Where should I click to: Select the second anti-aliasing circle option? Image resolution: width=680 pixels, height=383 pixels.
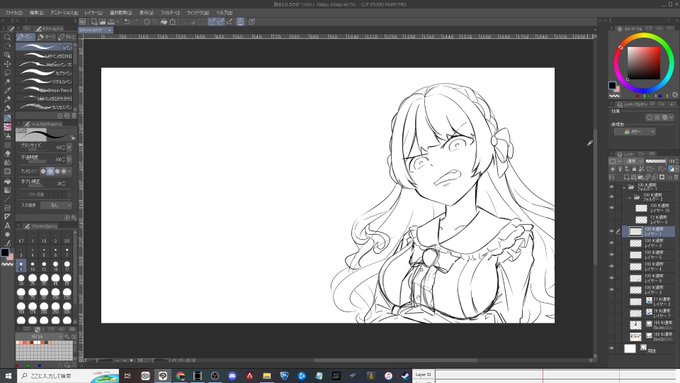coord(50,171)
